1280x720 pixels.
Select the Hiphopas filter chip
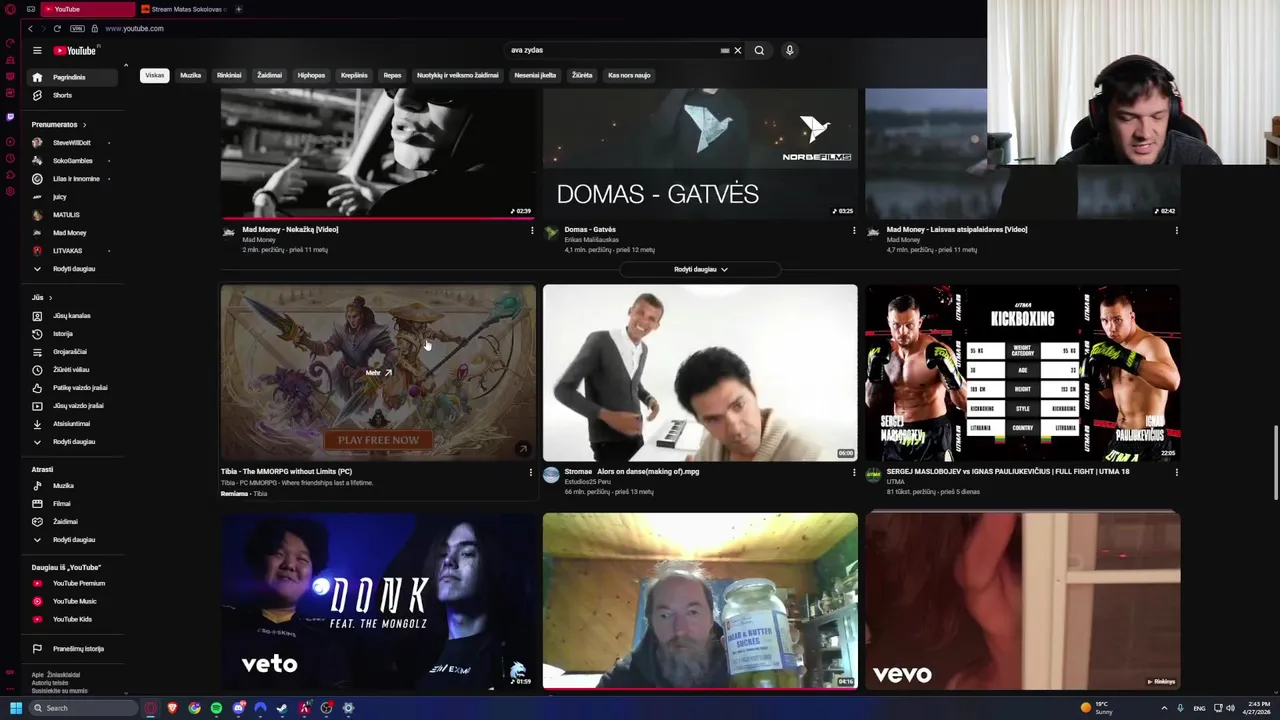[311, 75]
